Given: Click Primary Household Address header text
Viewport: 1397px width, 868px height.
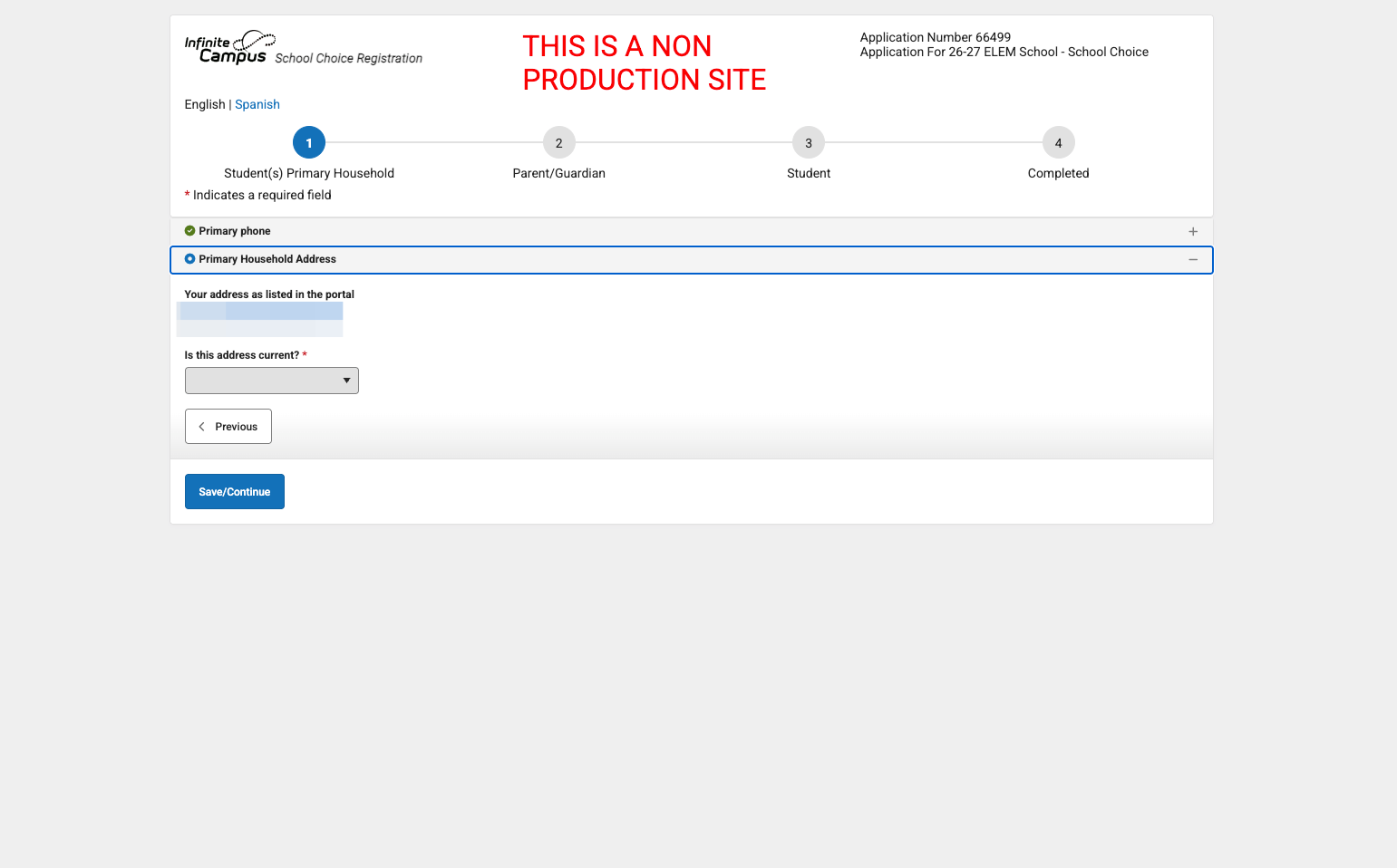Looking at the screenshot, I should 267,259.
